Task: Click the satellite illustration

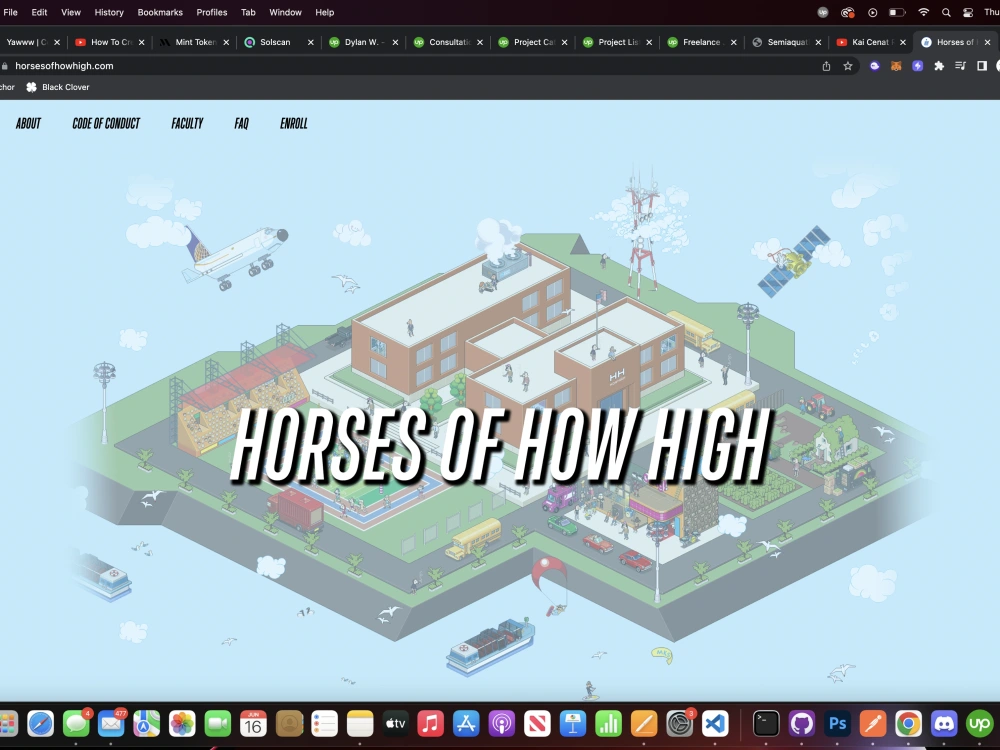Action: click(x=794, y=261)
